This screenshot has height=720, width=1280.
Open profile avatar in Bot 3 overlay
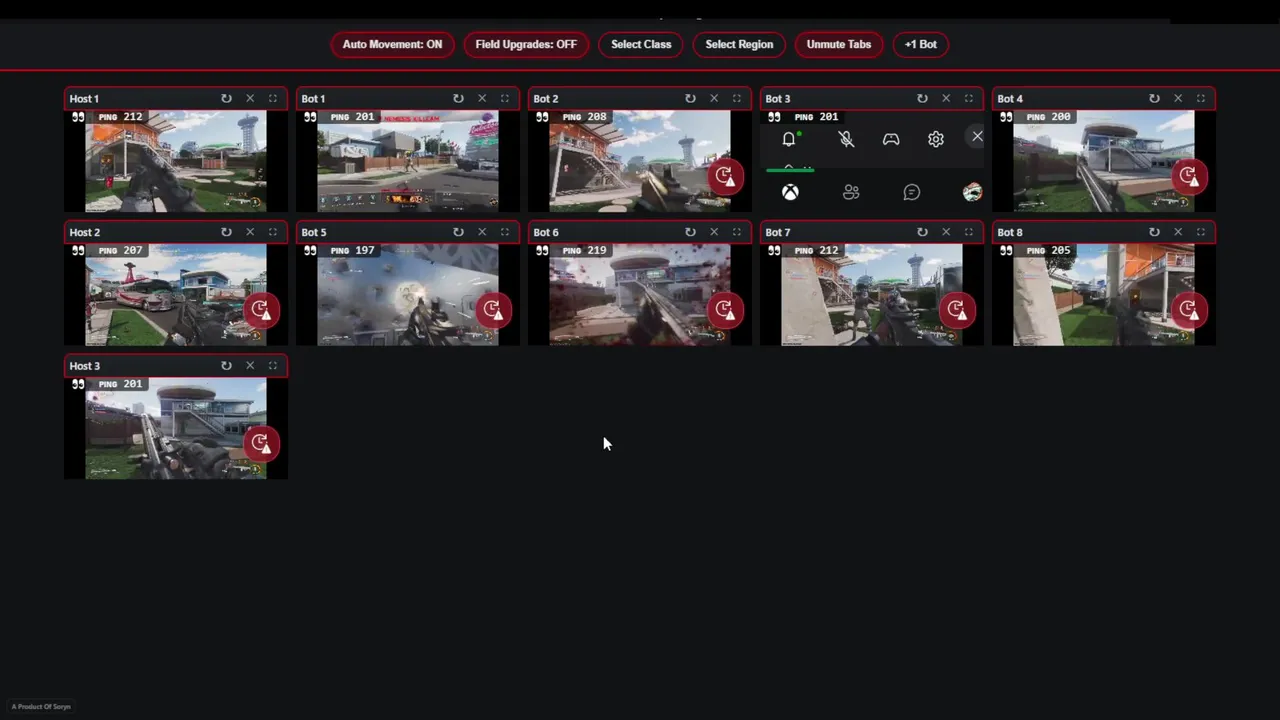972,192
